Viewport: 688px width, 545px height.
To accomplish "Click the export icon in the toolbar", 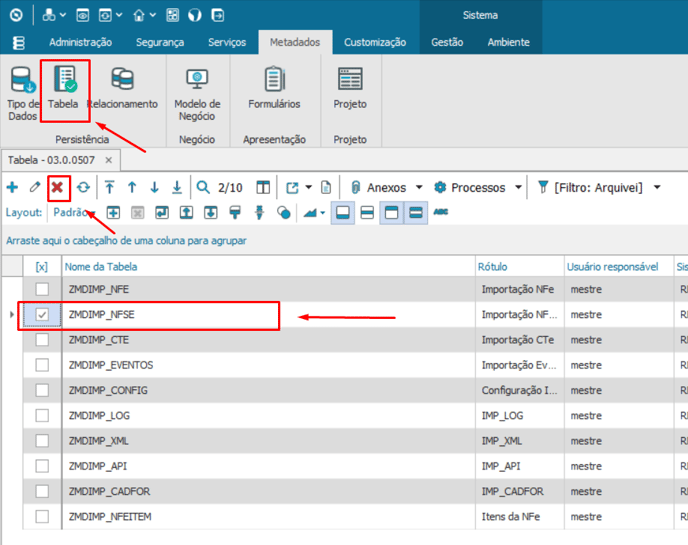I will point(292,188).
